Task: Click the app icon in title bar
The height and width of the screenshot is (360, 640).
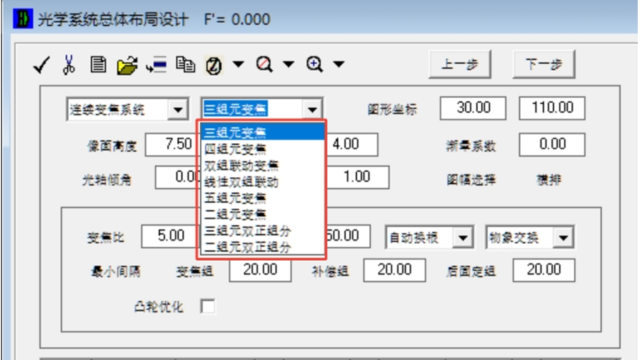Action: pyautogui.click(x=22, y=18)
